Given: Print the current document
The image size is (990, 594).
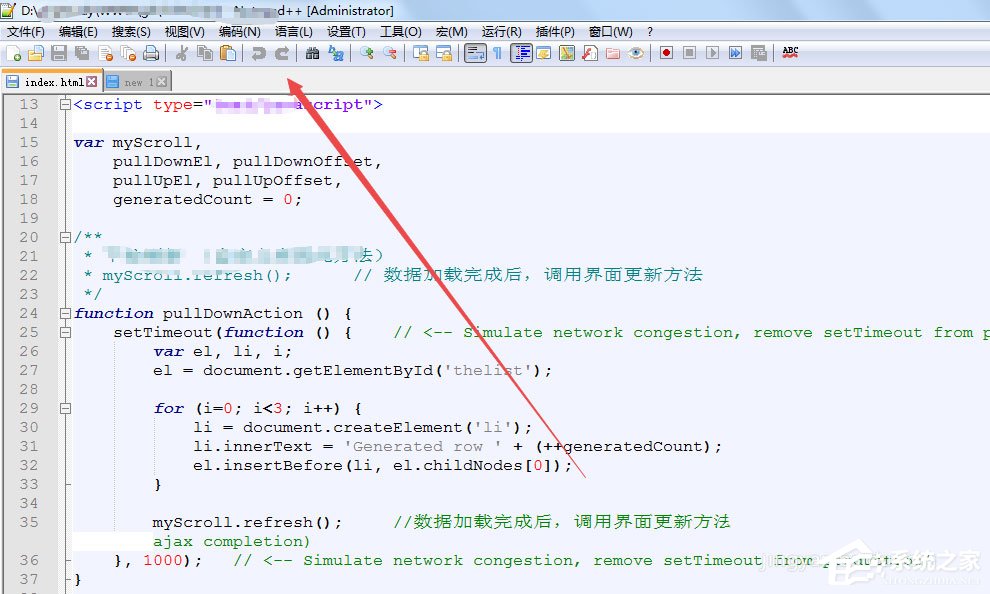Looking at the screenshot, I should tap(150, 53).
